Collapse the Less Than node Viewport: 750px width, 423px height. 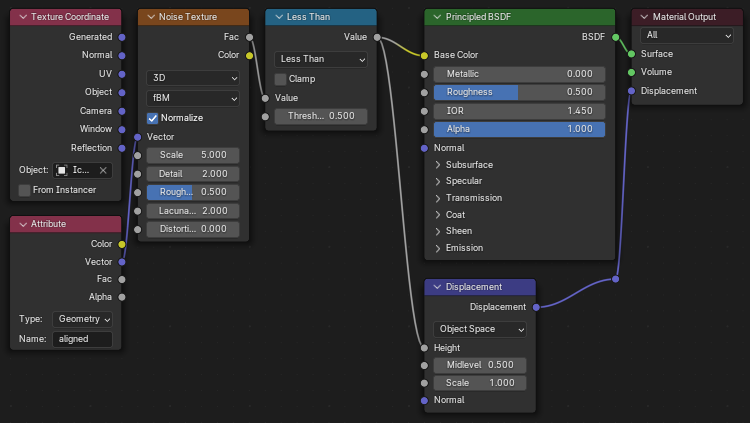tap(279, 17)
